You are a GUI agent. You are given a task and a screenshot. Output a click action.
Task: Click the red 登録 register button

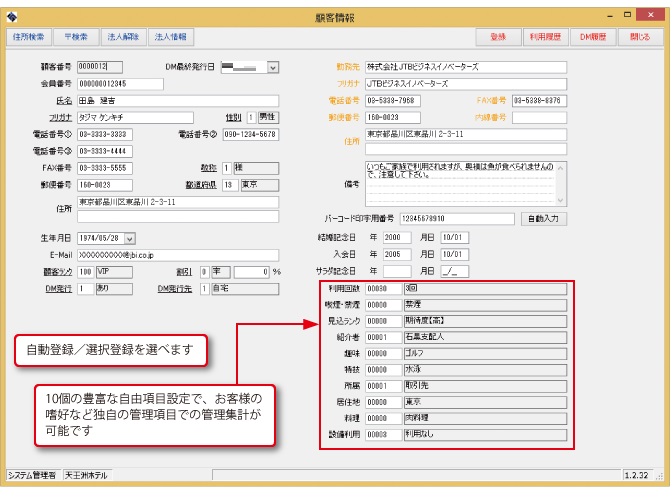pos(498,37)
